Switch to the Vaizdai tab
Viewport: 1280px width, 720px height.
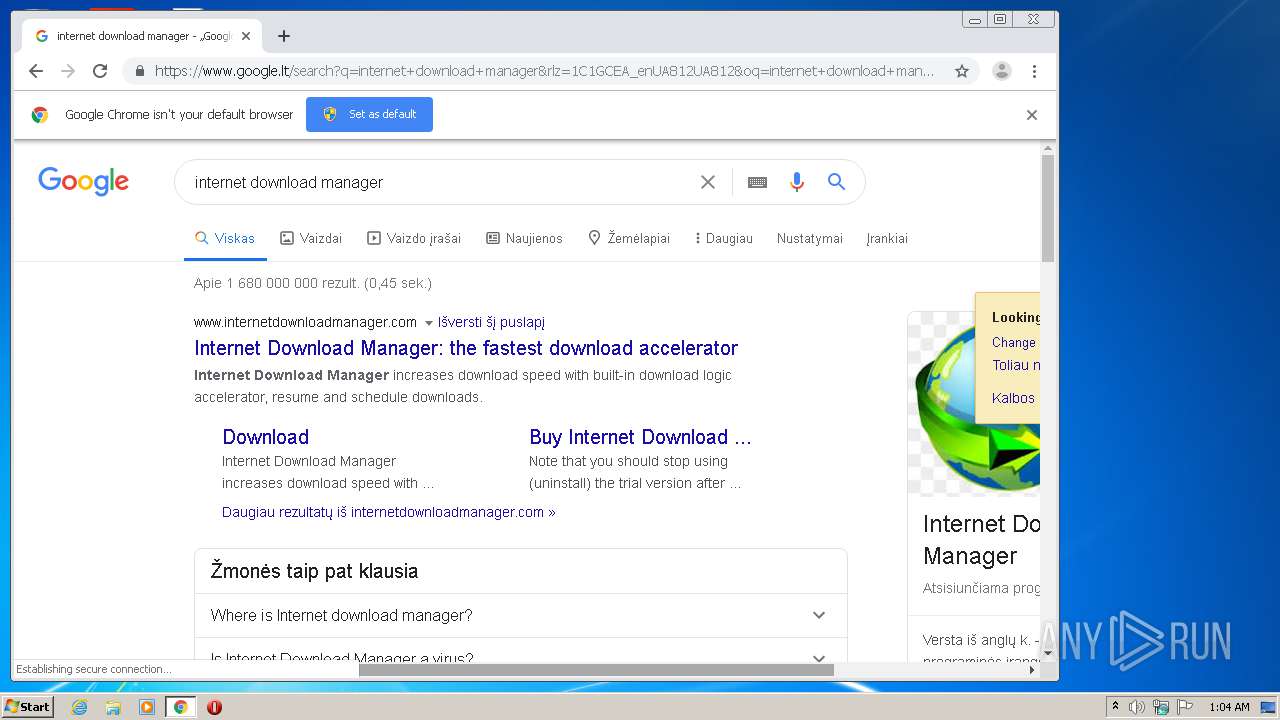311,238
